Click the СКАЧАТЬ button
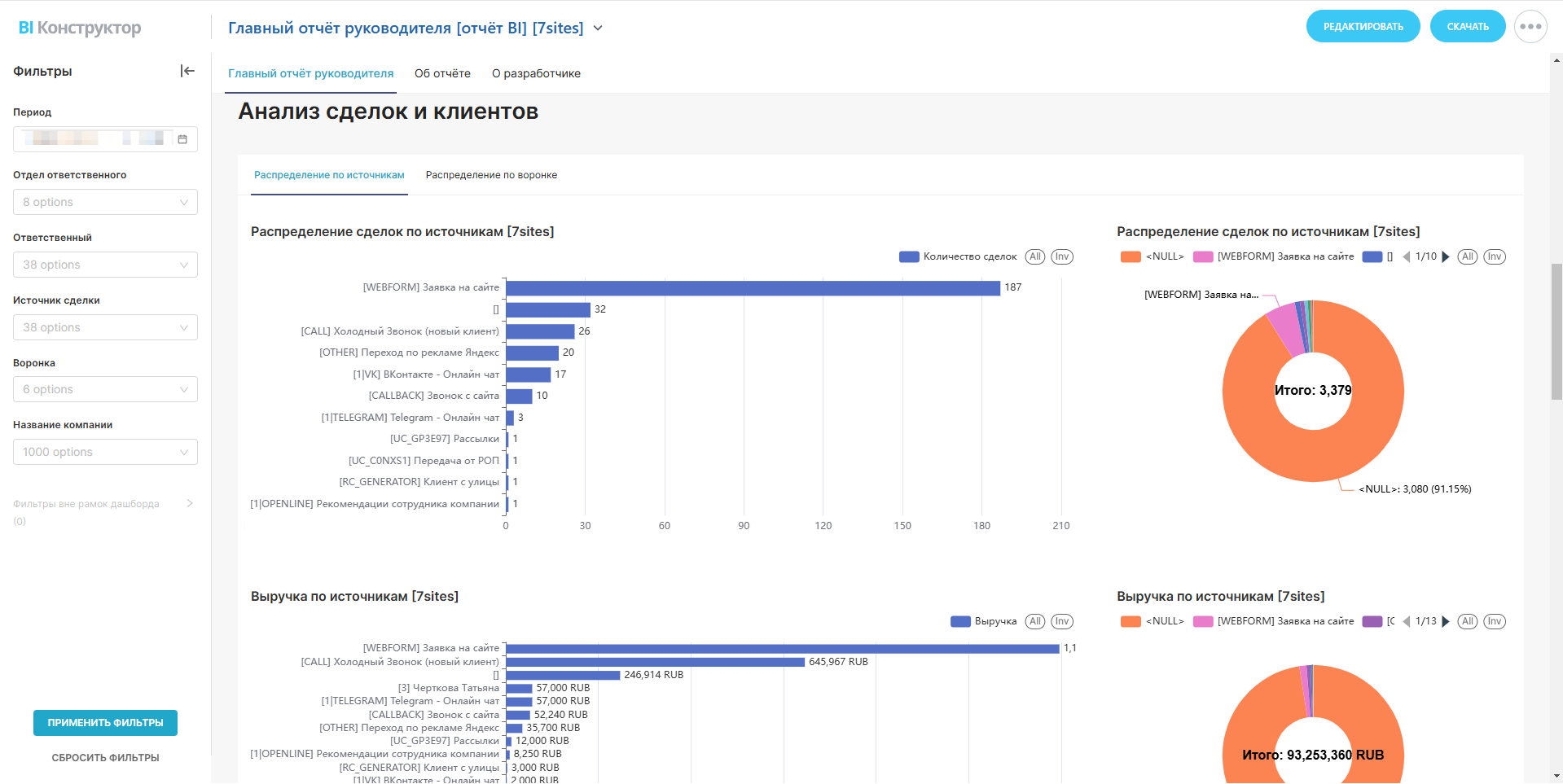Viewport: 1563px width, 784px height. point(1467,27)
